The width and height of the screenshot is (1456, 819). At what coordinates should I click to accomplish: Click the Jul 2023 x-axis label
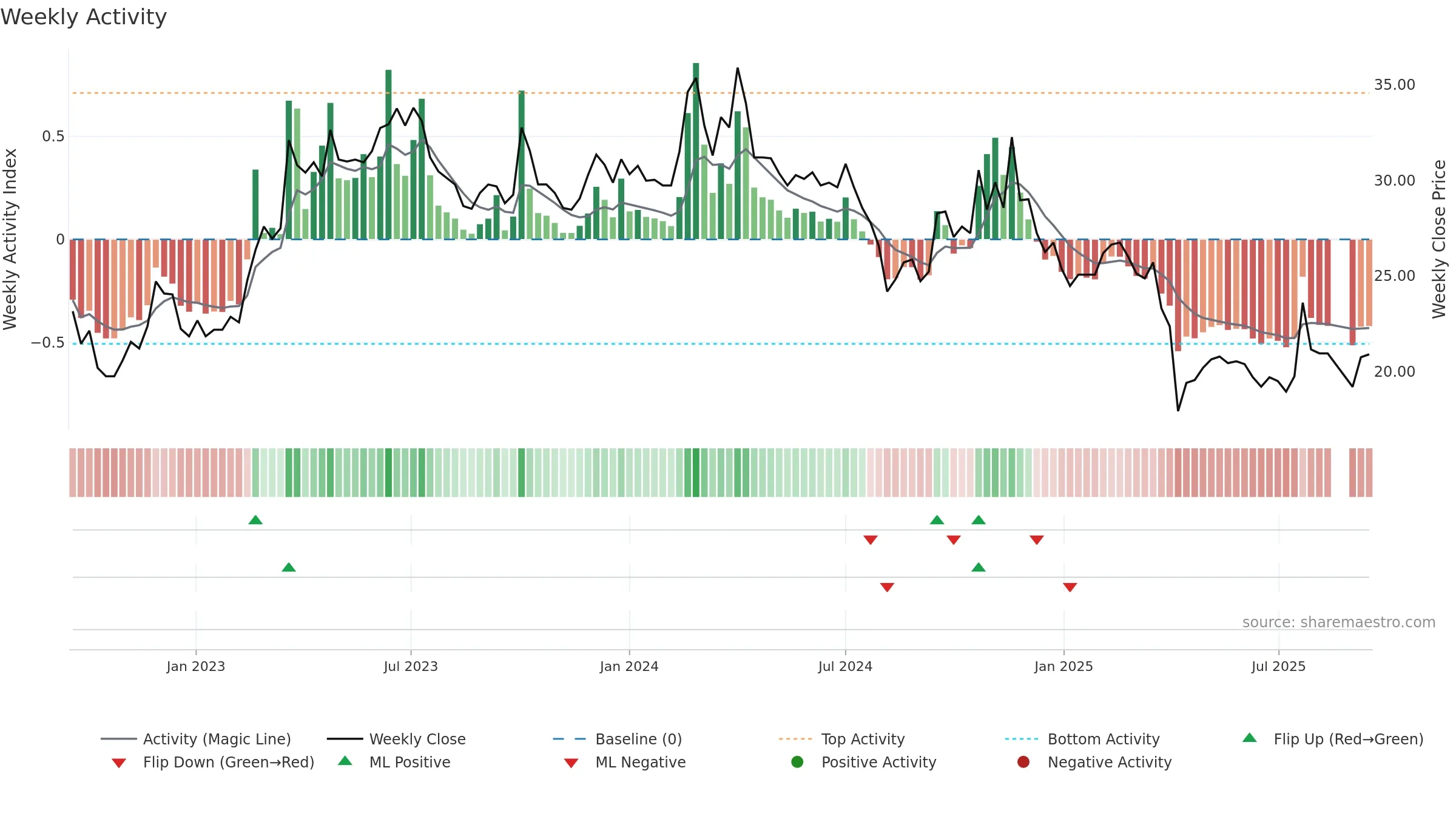pos(411,666)
